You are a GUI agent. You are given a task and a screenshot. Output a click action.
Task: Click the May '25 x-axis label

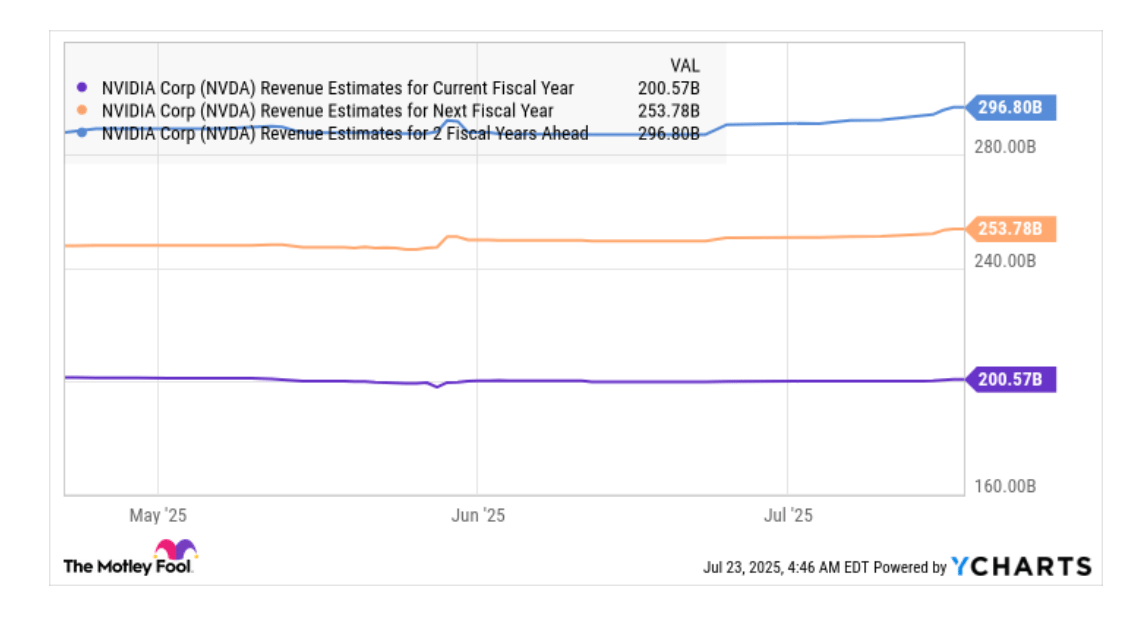coord(158,516)
